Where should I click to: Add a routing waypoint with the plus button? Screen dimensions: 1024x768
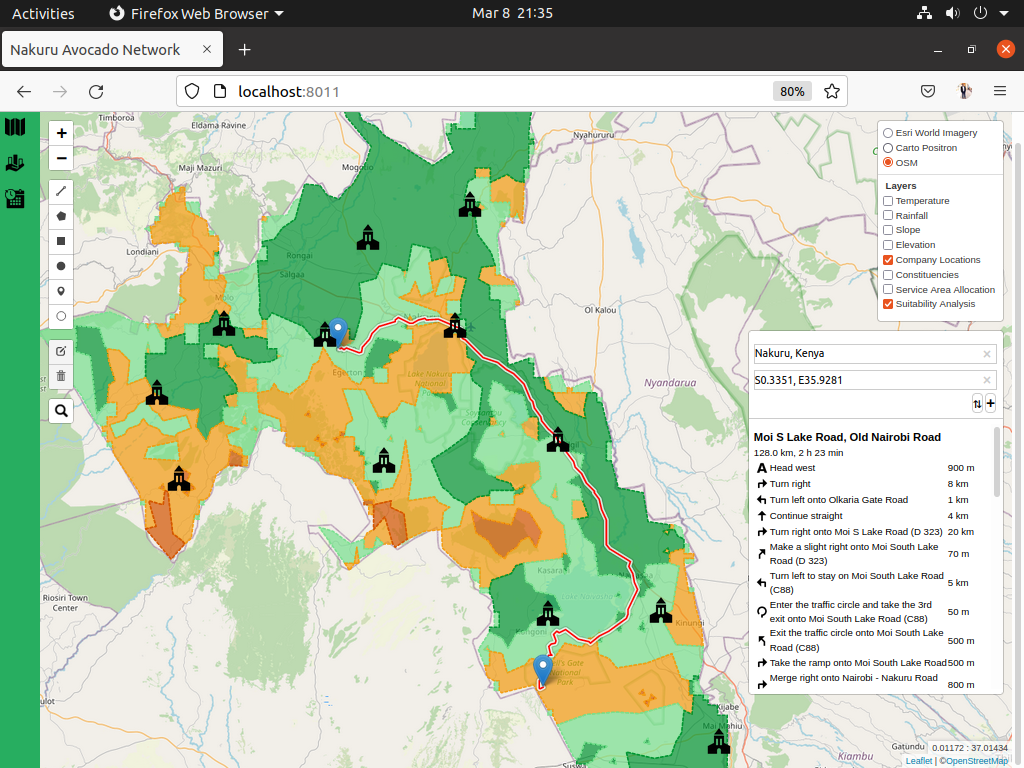990,403
